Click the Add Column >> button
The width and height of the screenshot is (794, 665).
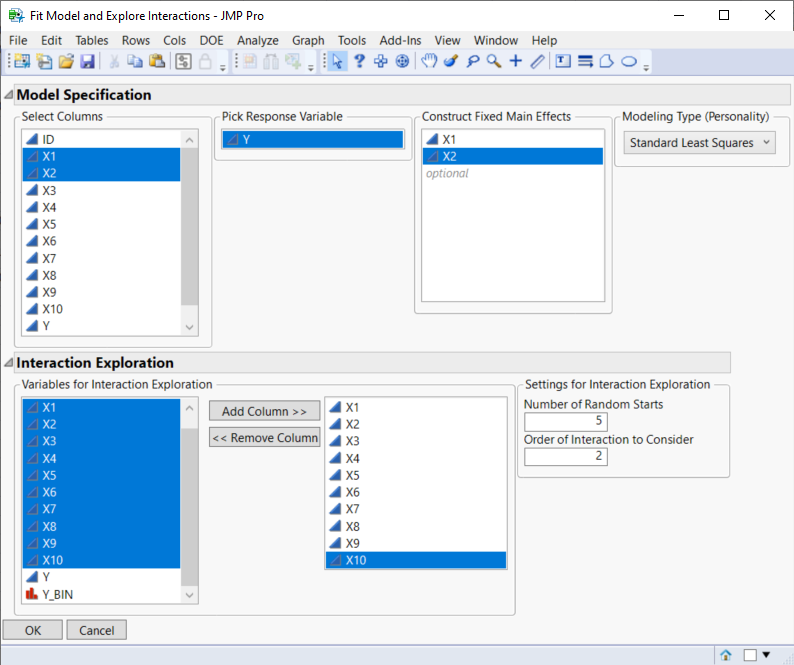(264, 411)
